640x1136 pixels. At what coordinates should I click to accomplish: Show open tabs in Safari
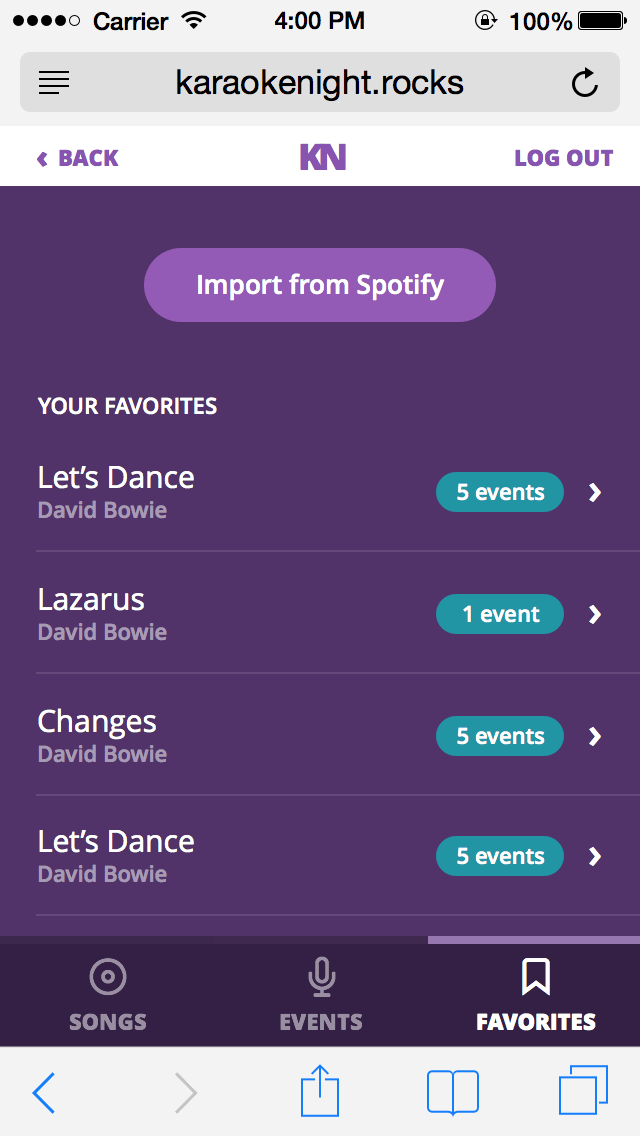click(583, 1091)
